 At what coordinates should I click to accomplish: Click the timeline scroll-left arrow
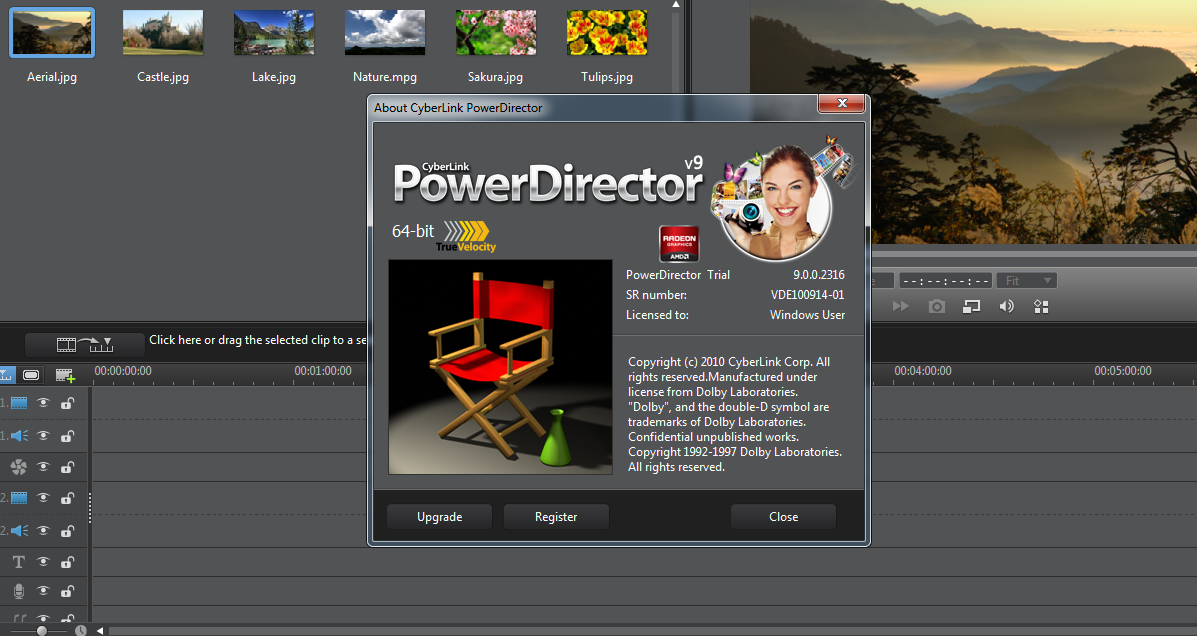[100, 631]
